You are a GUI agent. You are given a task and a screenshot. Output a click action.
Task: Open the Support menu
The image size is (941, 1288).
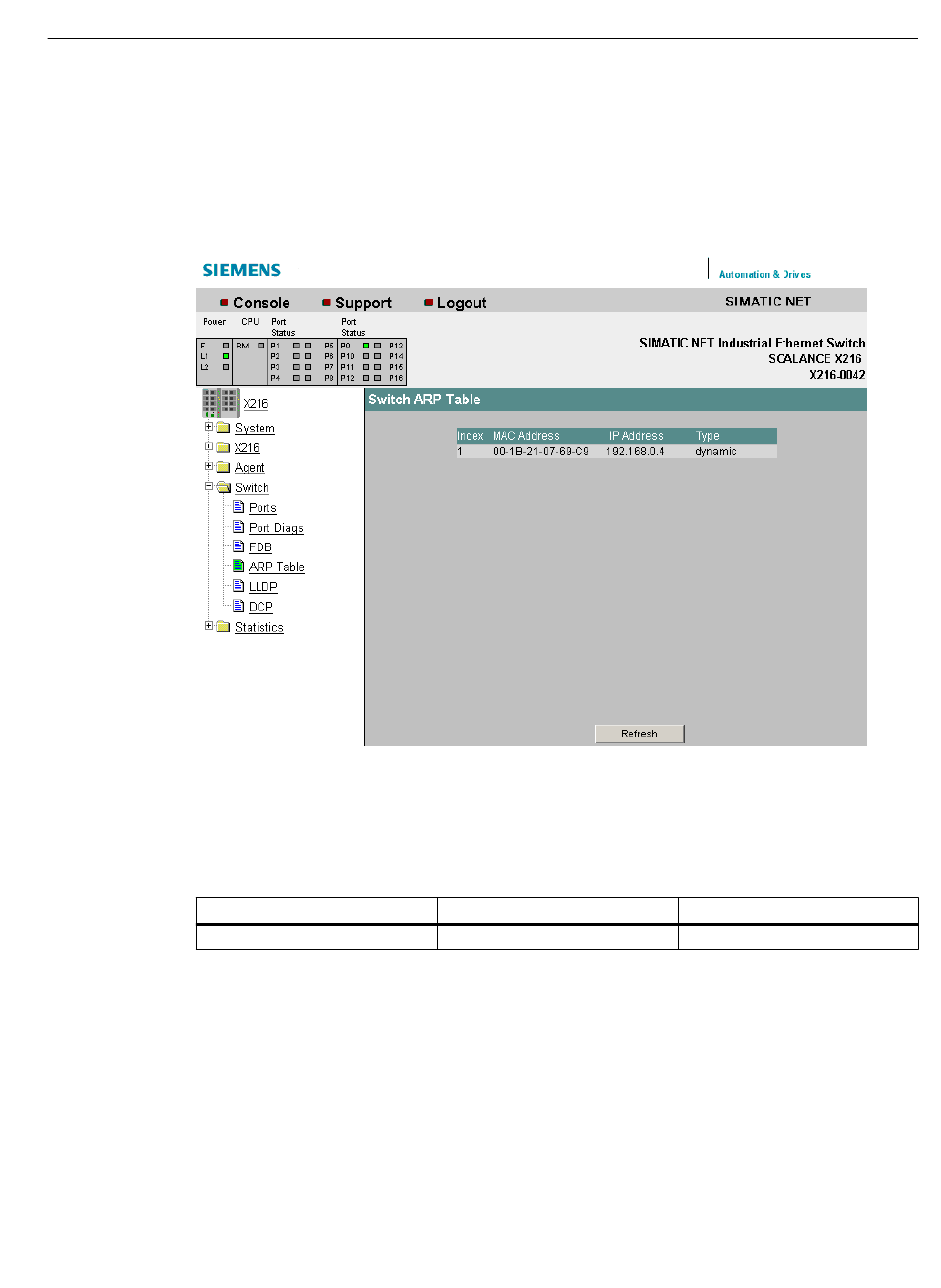[x=364, y=303]
